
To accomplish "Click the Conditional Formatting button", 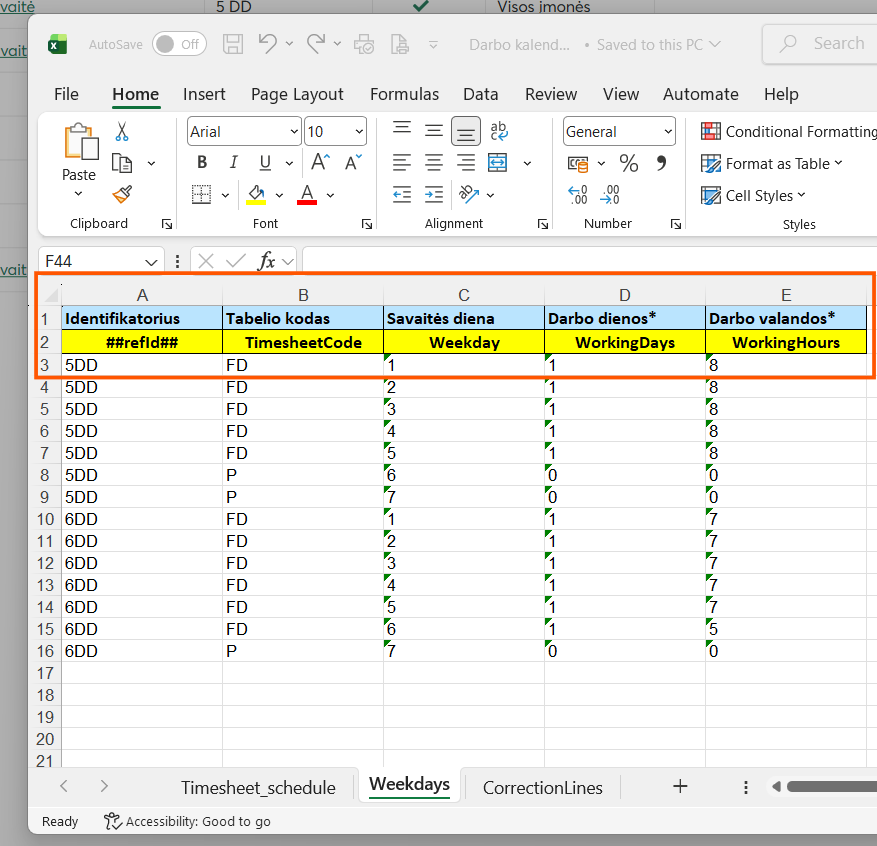I will [x=789, y=132].
